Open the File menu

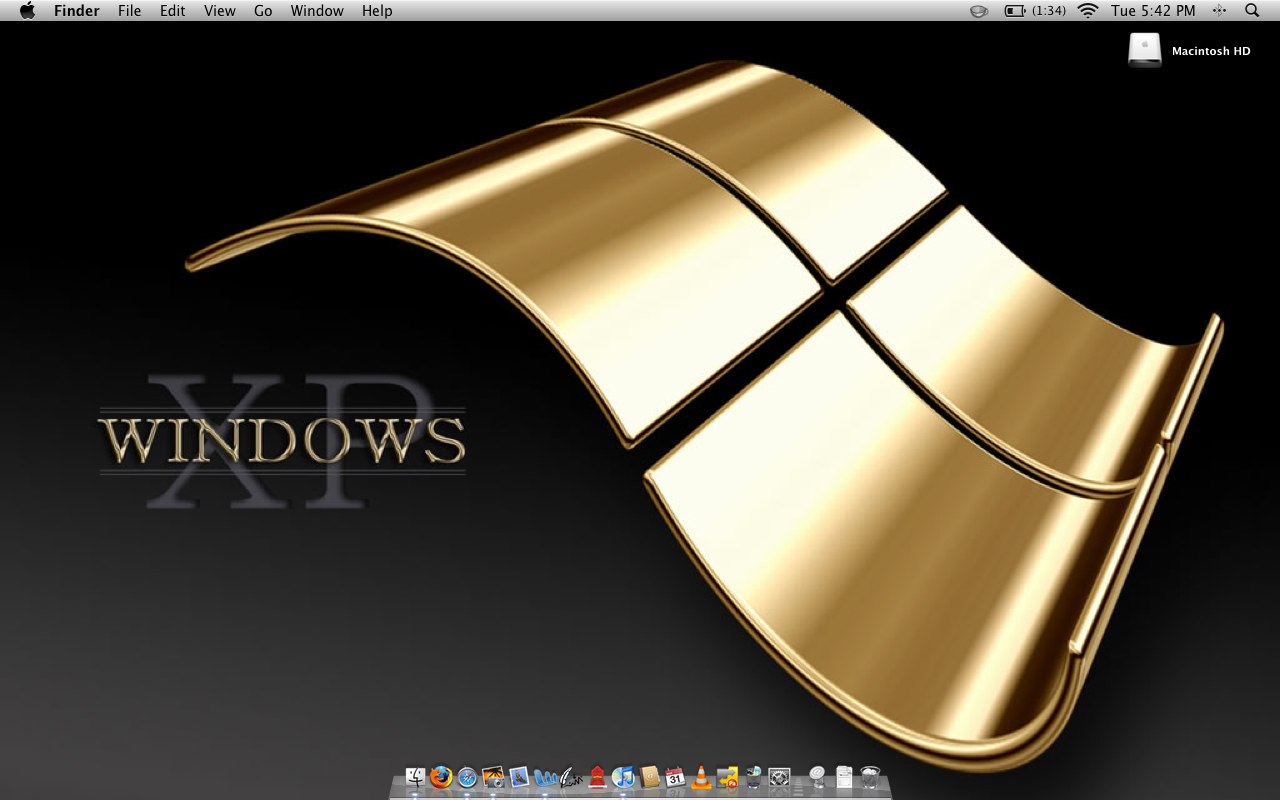point(129,11)
